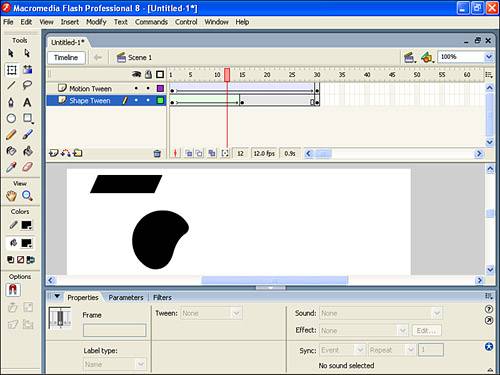Click the Black and White colors button
500x375 pixels.
click(11, 259)
